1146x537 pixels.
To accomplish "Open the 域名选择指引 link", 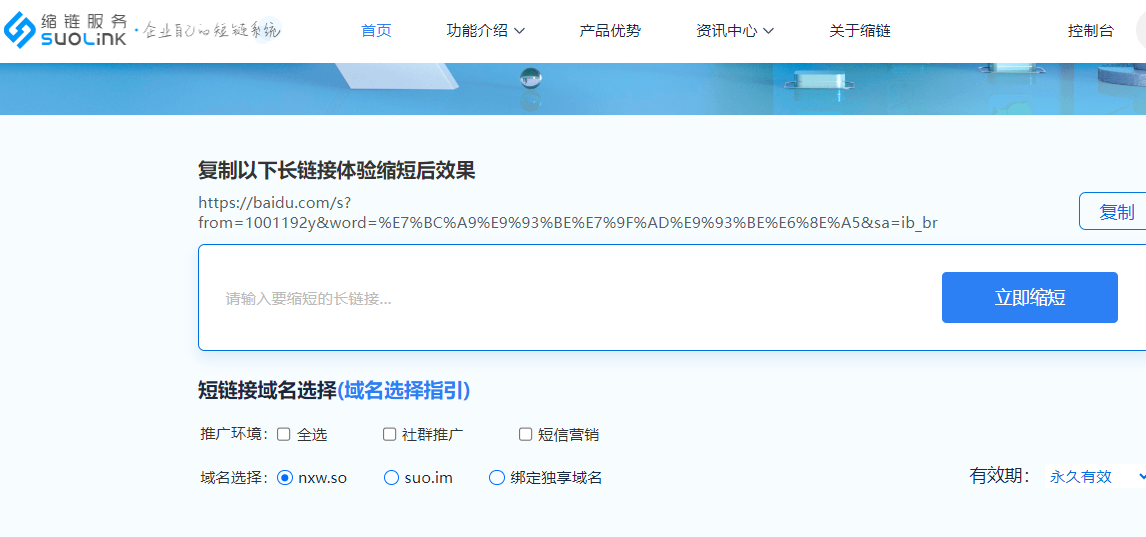I will click(x=404, y=390).
